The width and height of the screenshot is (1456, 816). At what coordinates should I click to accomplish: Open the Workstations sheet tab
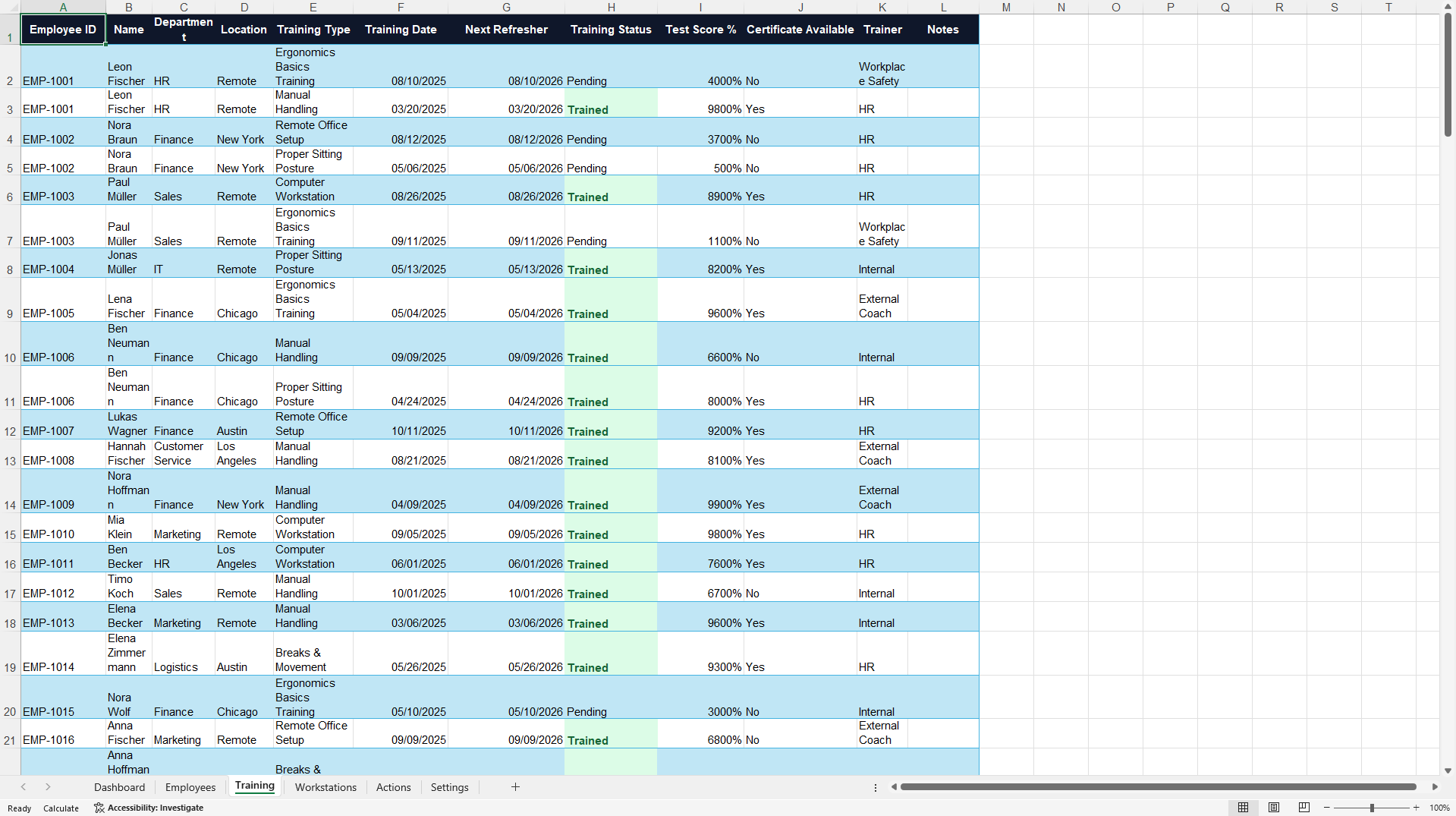(325, 787)
